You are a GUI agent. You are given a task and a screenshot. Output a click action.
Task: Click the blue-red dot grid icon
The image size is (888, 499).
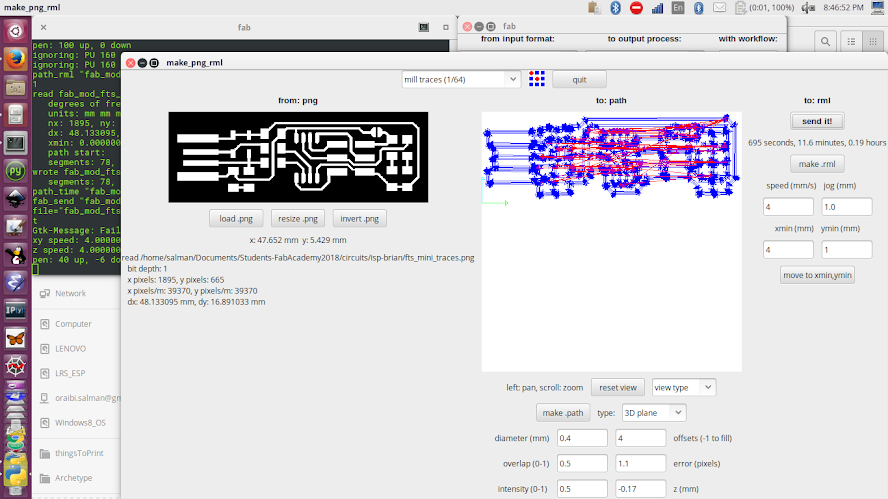(x=536, y=79)
